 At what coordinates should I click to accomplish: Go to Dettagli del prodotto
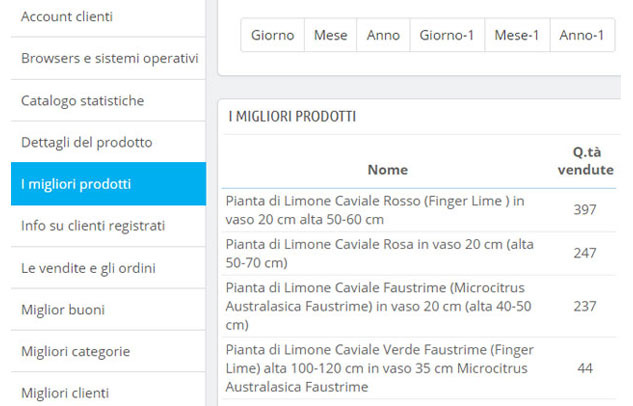click(x=108, y=142)
